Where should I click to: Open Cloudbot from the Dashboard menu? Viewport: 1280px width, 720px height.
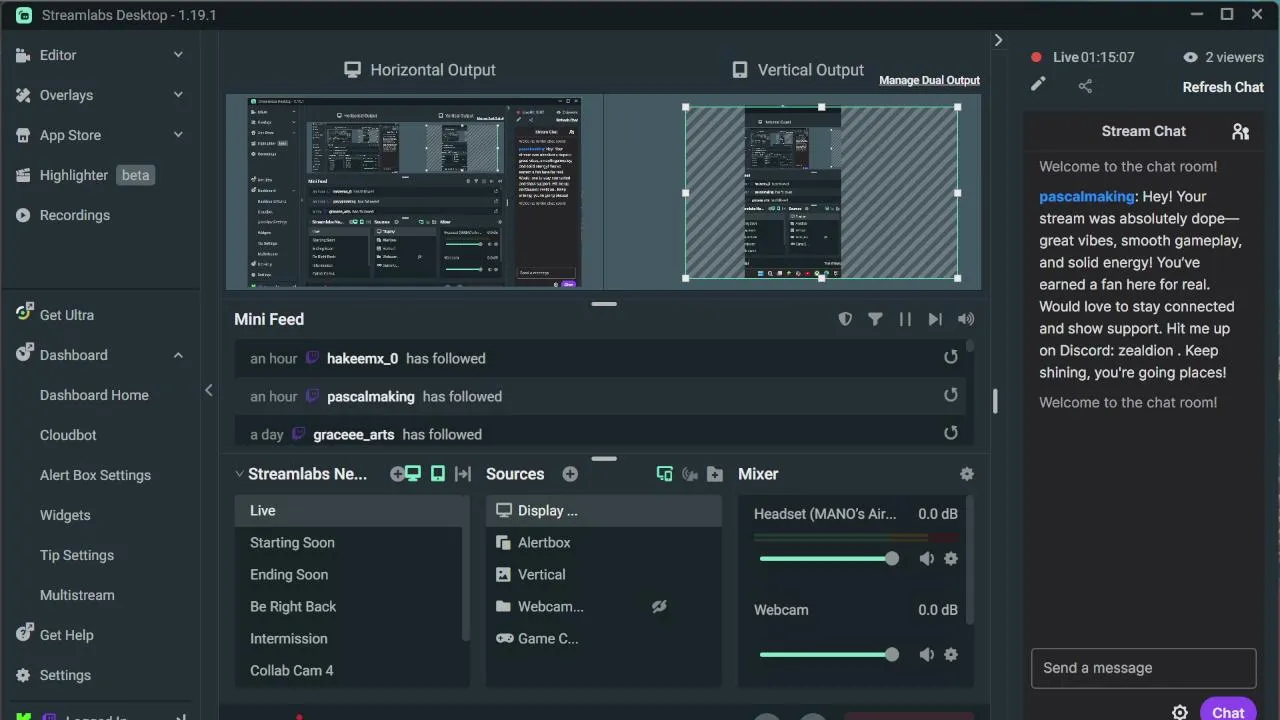click(x=68, y=435)
